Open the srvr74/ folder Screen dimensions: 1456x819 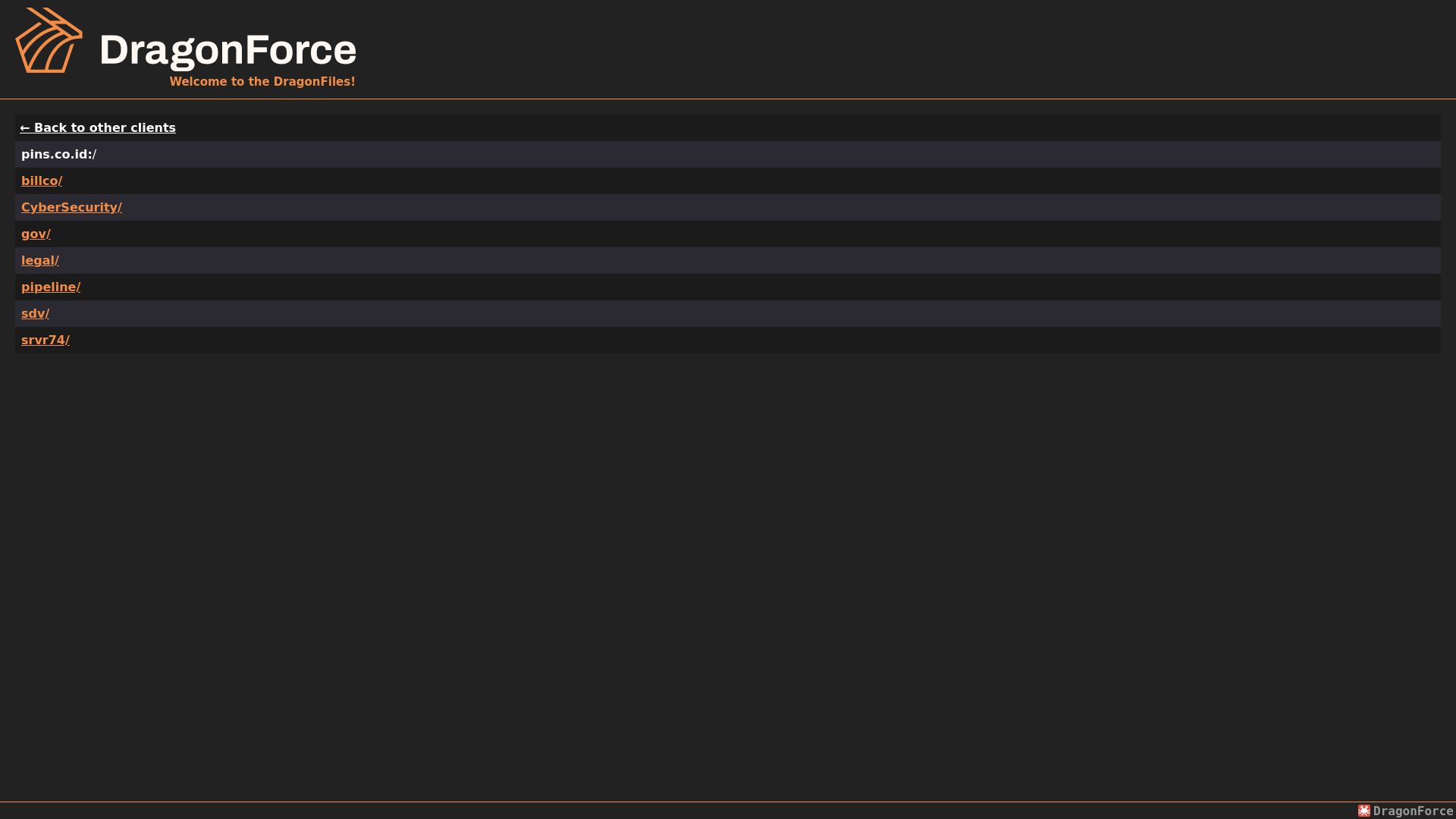tap(45, 340)
